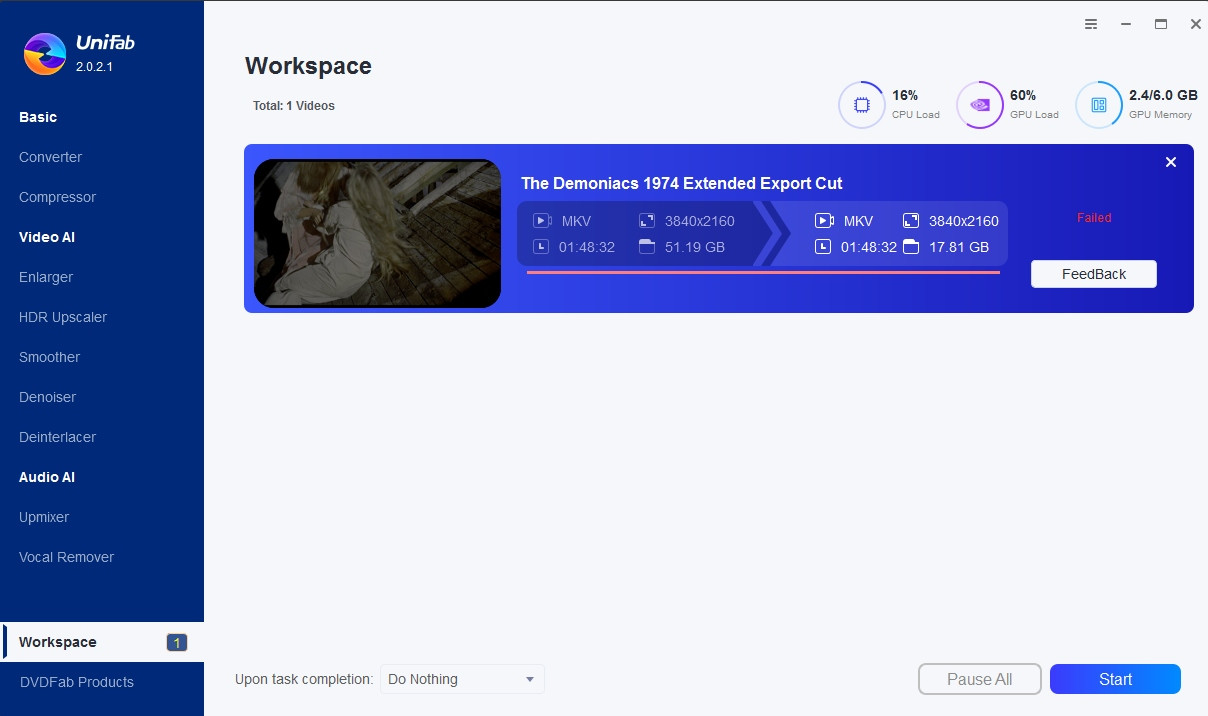Click the GPU Memory icon

tap(1099, 105)
